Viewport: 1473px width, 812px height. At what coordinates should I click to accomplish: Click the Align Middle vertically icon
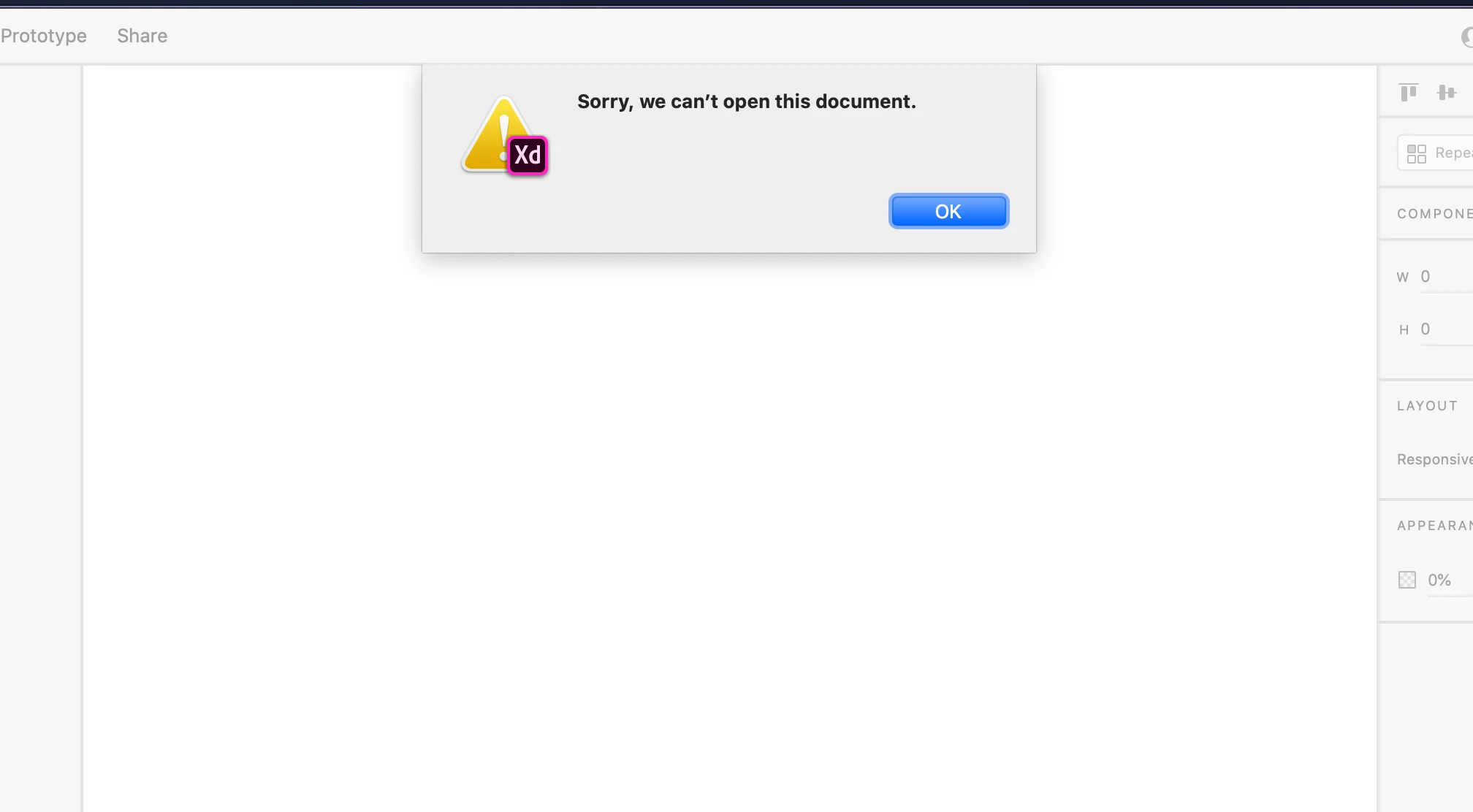click(x=1446, y=92)
